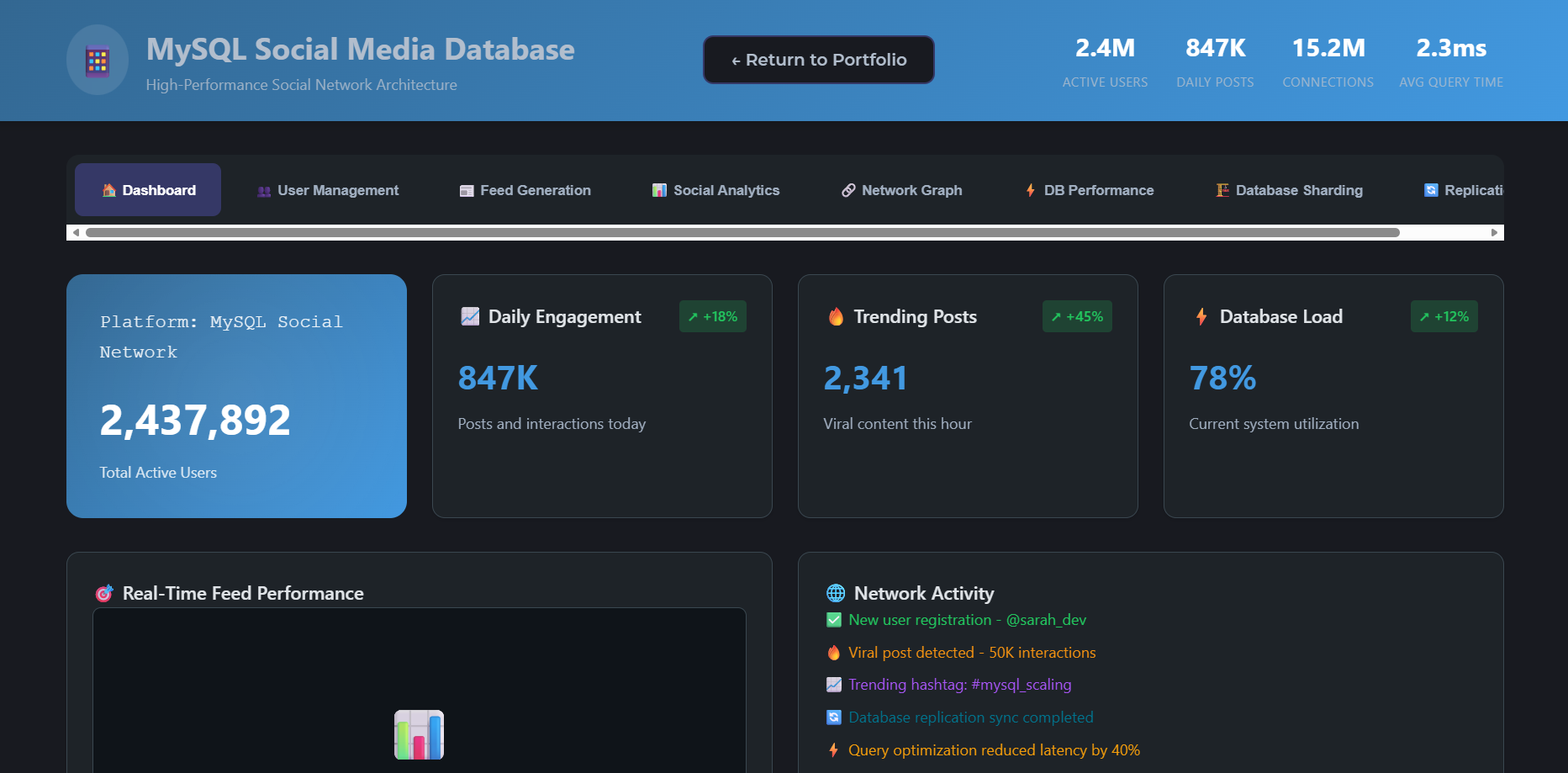Click the +45% badge on Trending Posts
Image resolution: width=1568 pixels, height=773 pixels.
pyautogui.click(x=1077, y=316)
